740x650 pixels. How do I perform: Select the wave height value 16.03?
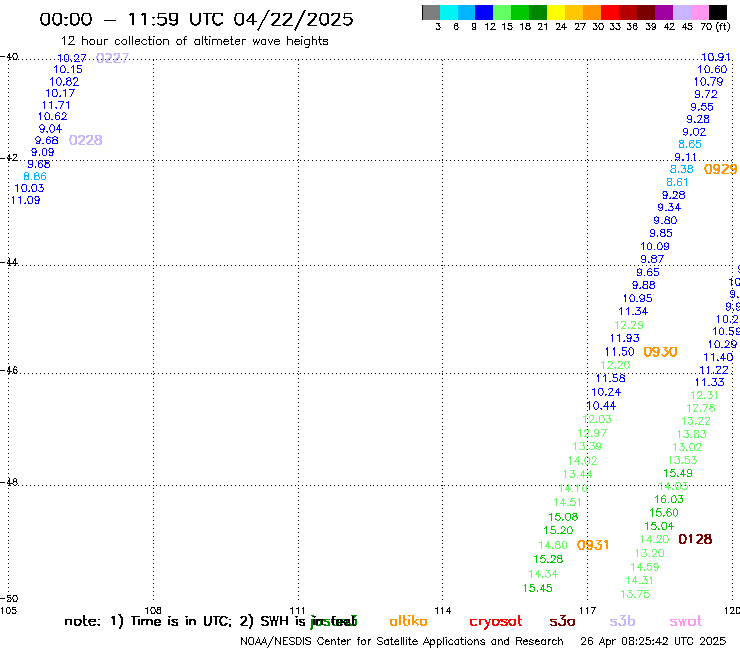669,499
